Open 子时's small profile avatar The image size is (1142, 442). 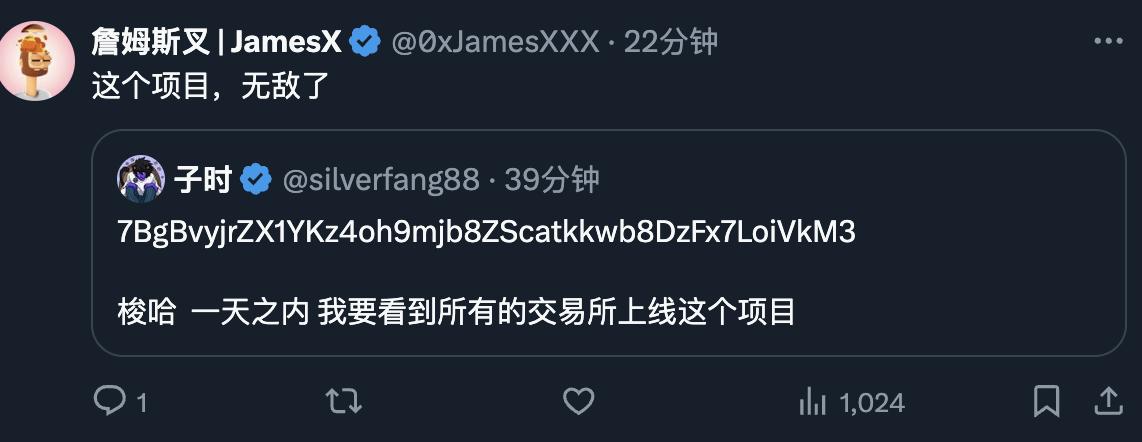click(141, 178)
